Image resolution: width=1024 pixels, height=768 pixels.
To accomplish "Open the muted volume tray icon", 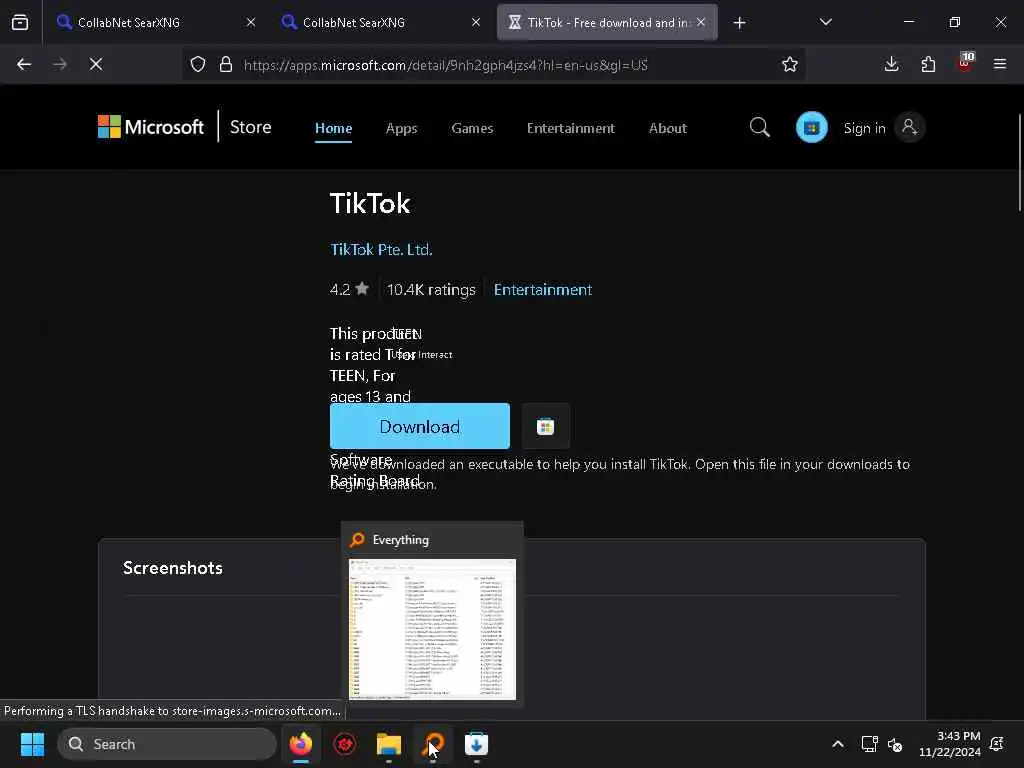I will pyautogui.click(x=895, y=744).
